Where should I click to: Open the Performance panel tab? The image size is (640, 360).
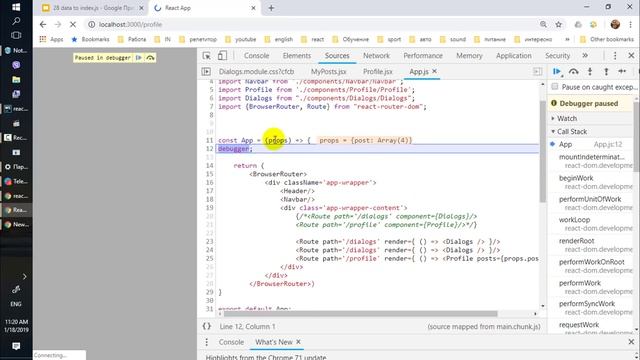pyautogui.click(x=423, y=56)
